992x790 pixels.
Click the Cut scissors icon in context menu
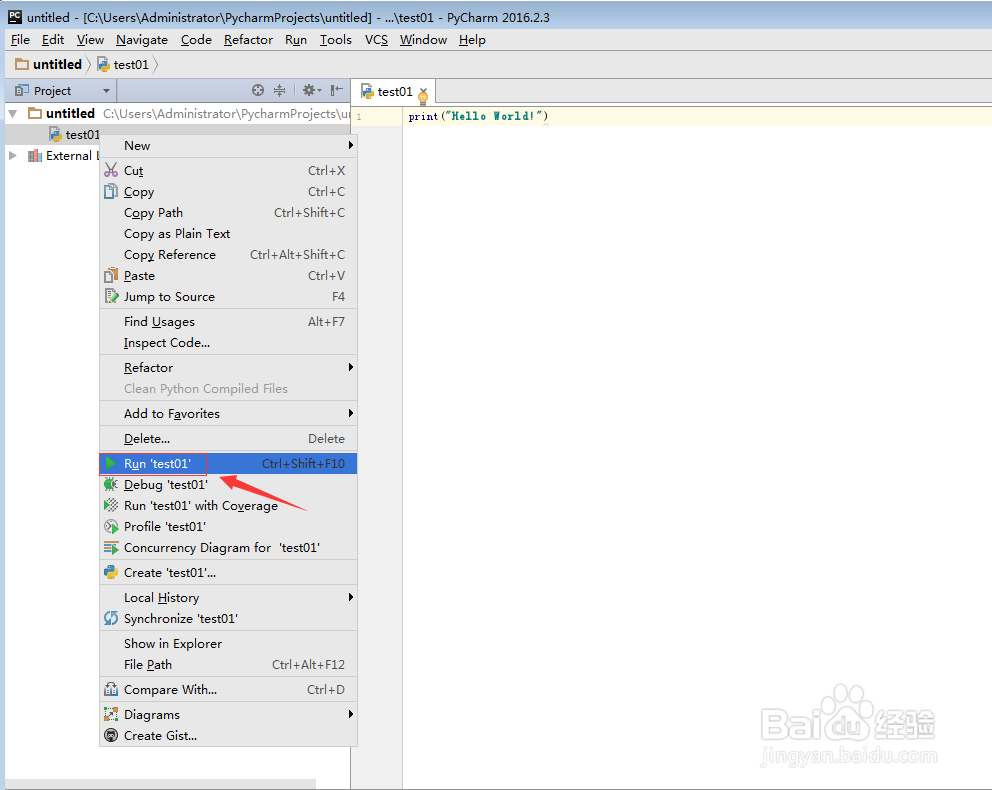(111, 170)
